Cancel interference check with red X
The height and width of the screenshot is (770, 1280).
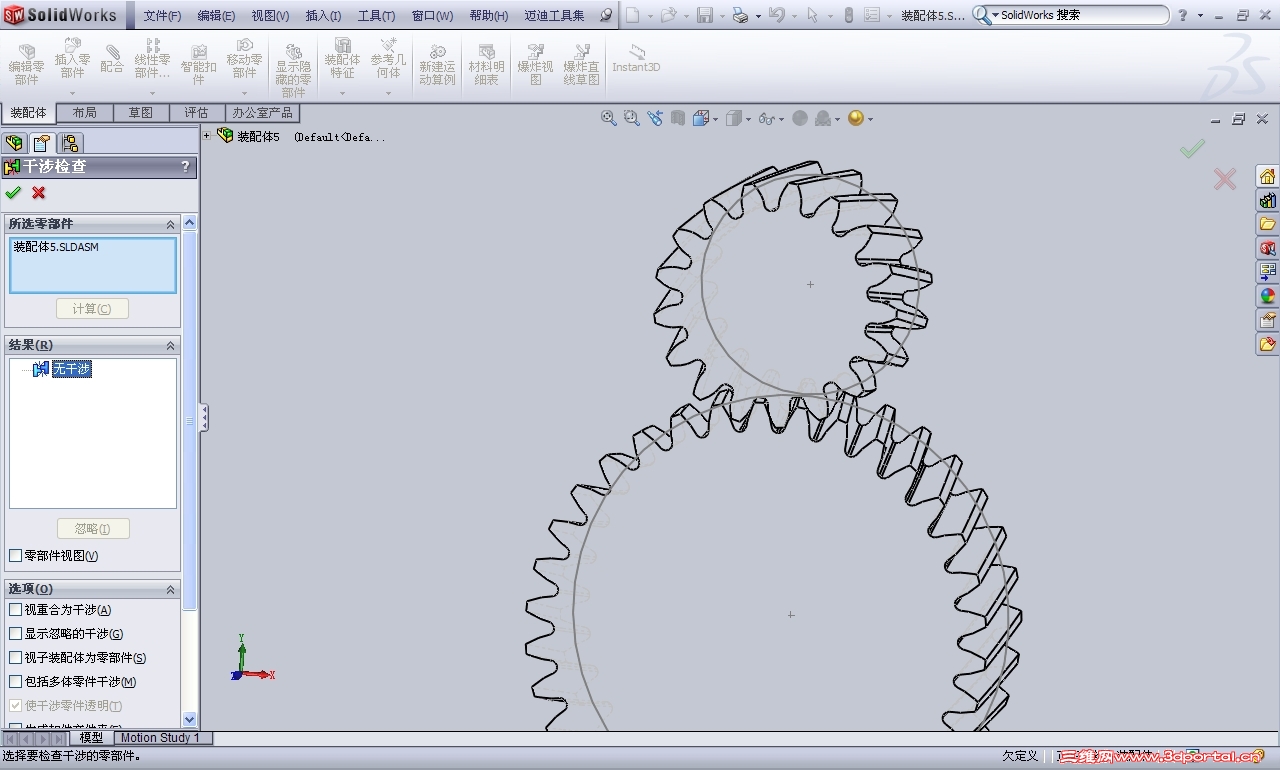(39, 193)
